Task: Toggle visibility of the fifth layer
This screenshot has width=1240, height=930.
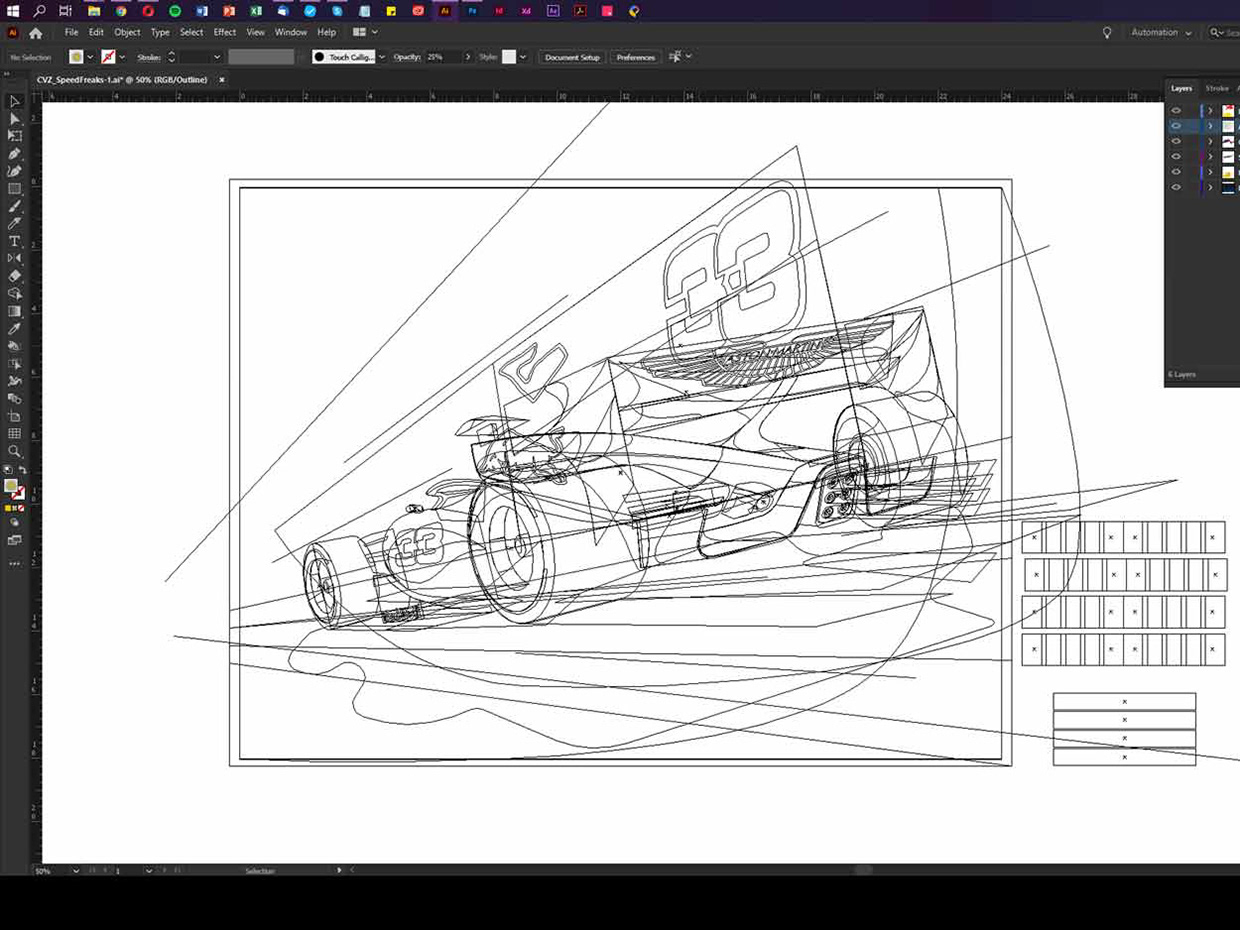Action: [1176, 172]
